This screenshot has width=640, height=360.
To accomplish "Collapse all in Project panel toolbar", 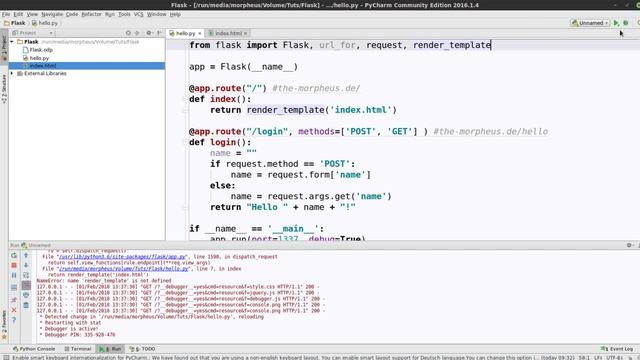I will (x=137, y=33).
